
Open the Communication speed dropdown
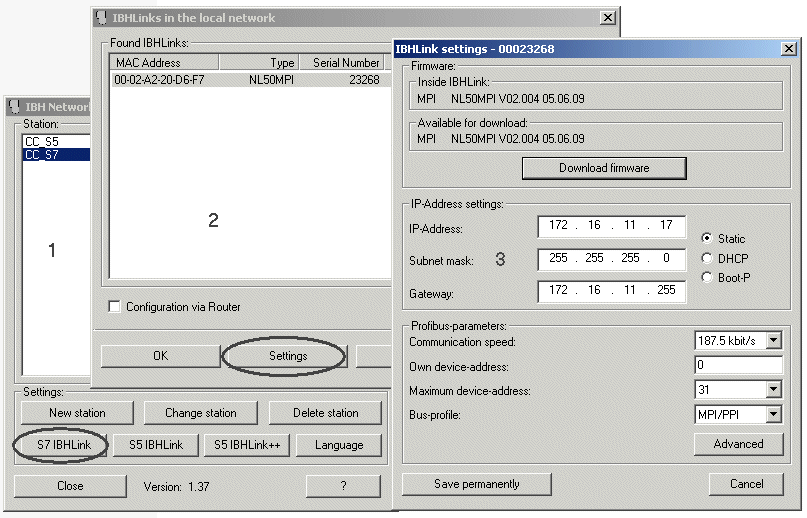pyautogui.click(x=773, y=340)
